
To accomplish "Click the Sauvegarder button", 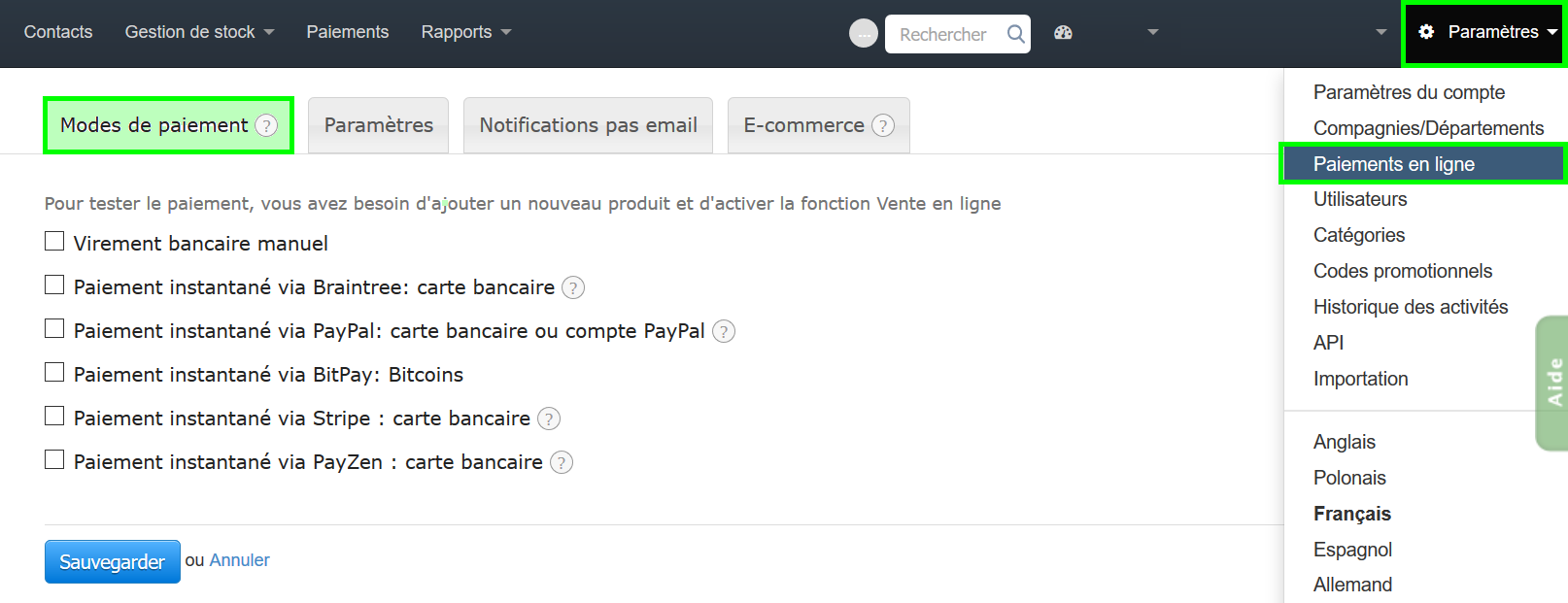I will (x=112, y=561).
